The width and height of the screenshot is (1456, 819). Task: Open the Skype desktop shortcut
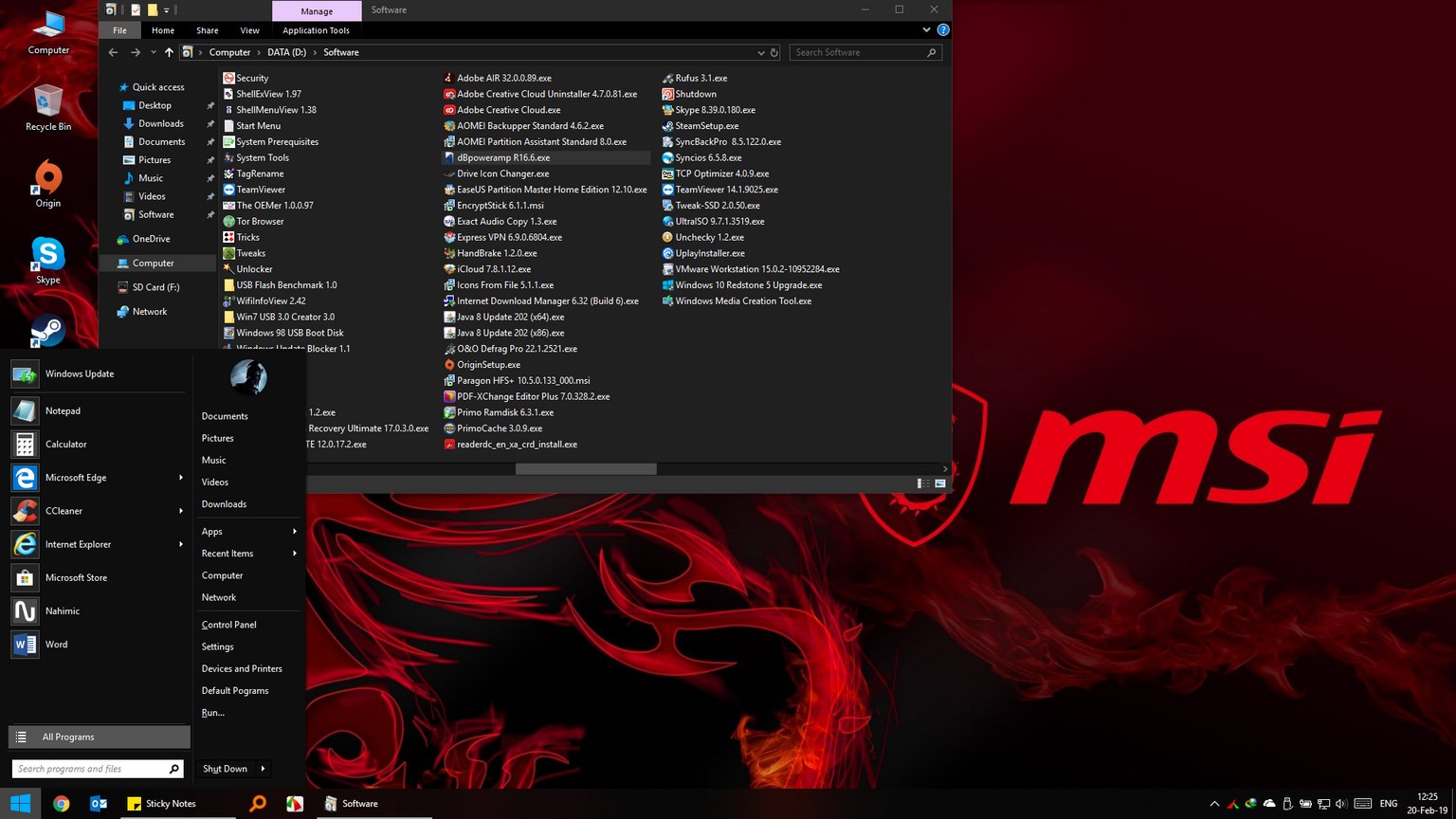tap(47, 255)
